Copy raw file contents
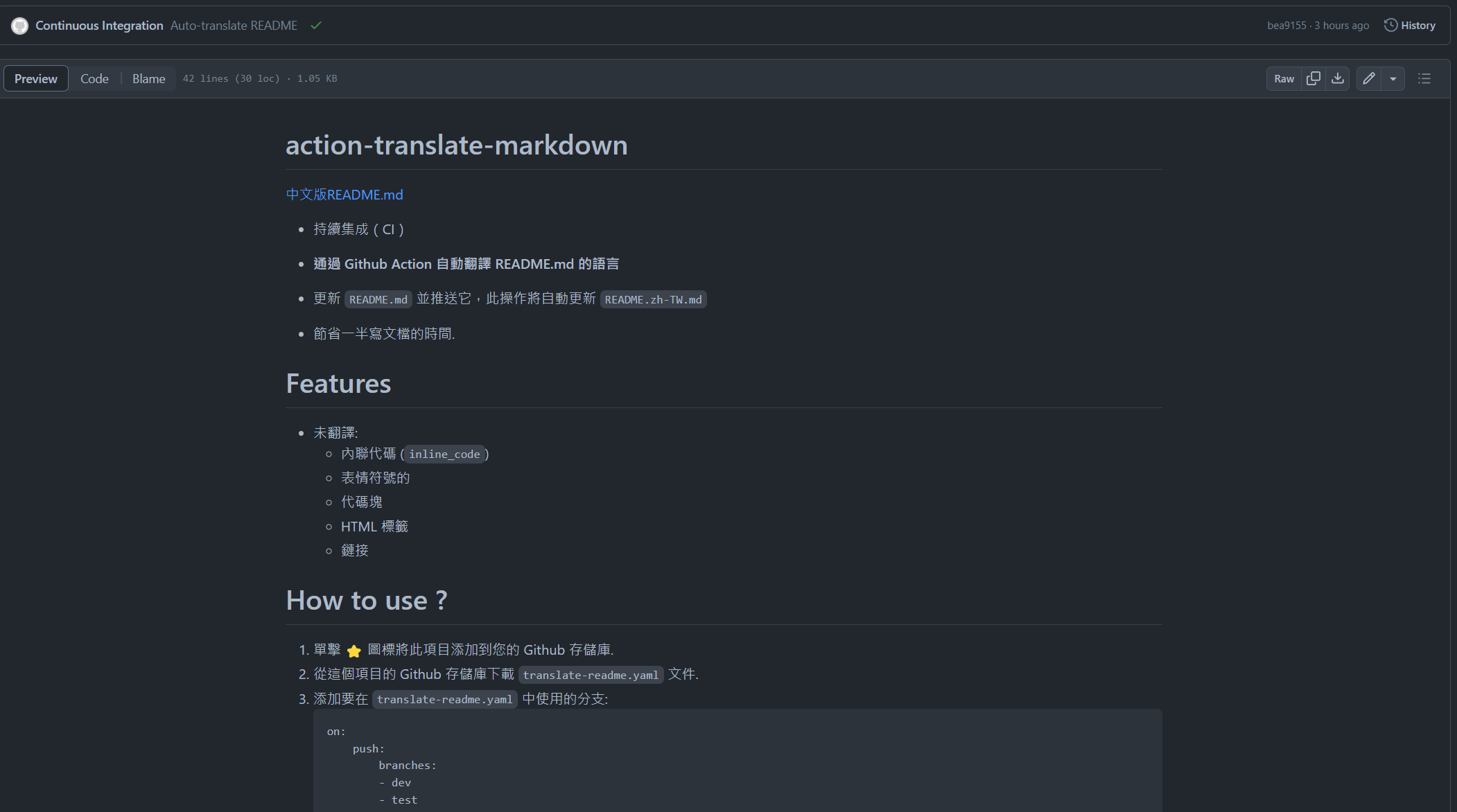1457x812 pixels. (x=1312, y=78)
